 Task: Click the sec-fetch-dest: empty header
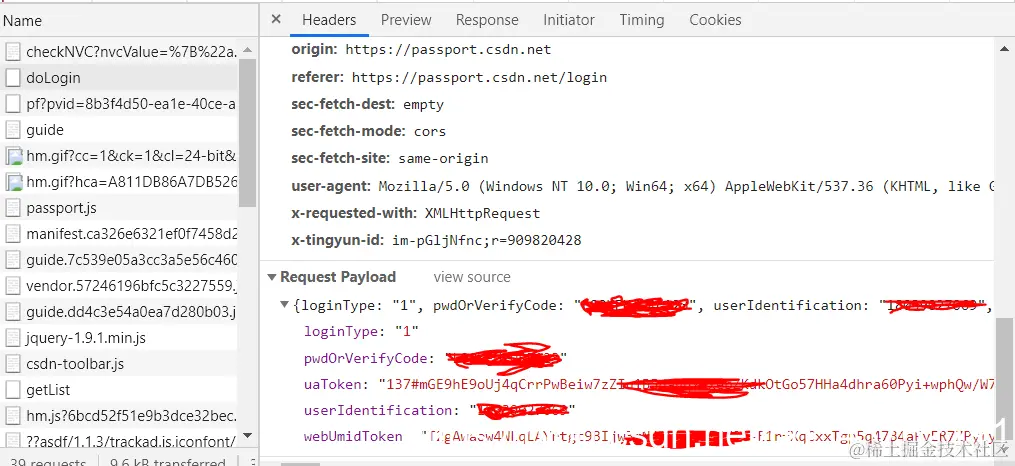coord(368,104)
